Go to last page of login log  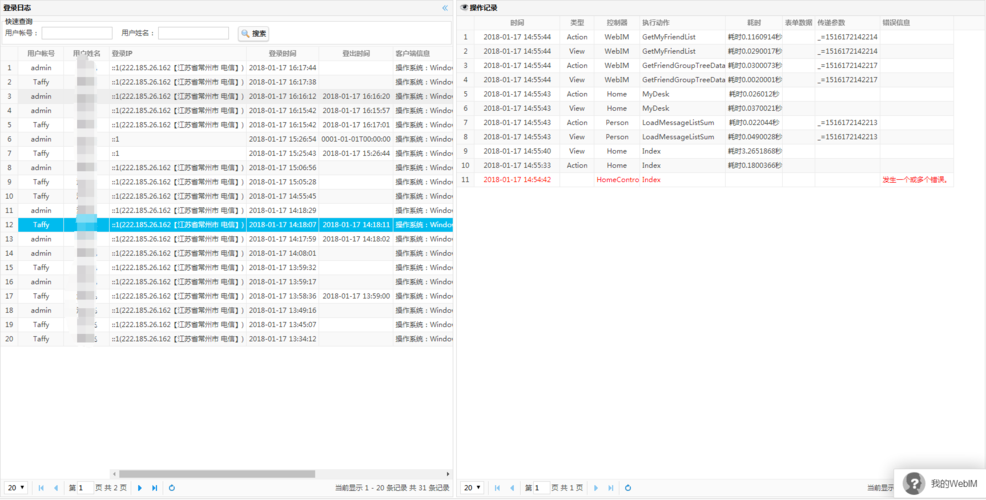155,487
